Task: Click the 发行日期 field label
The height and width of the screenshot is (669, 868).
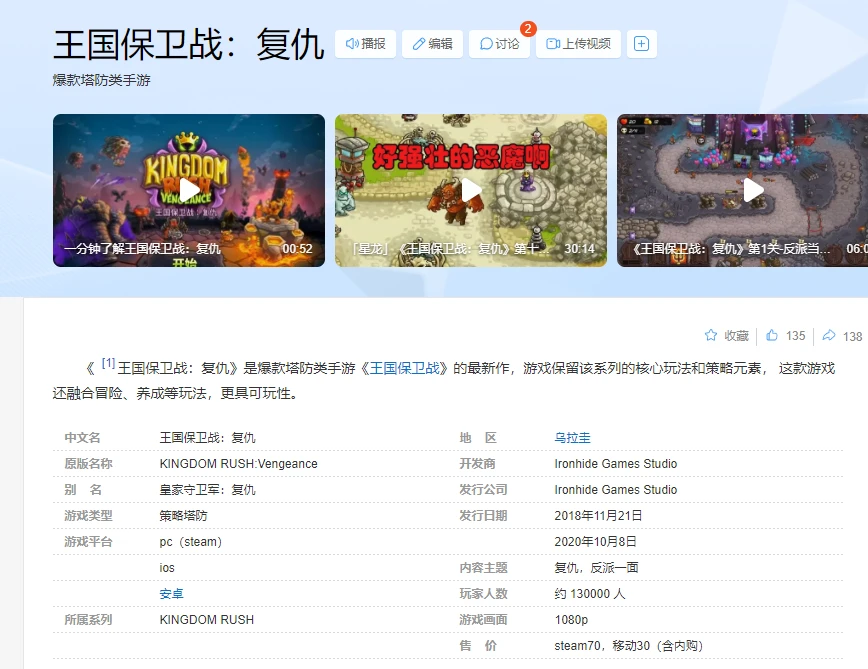Action: pyautogui.click(x=483, y=516)
